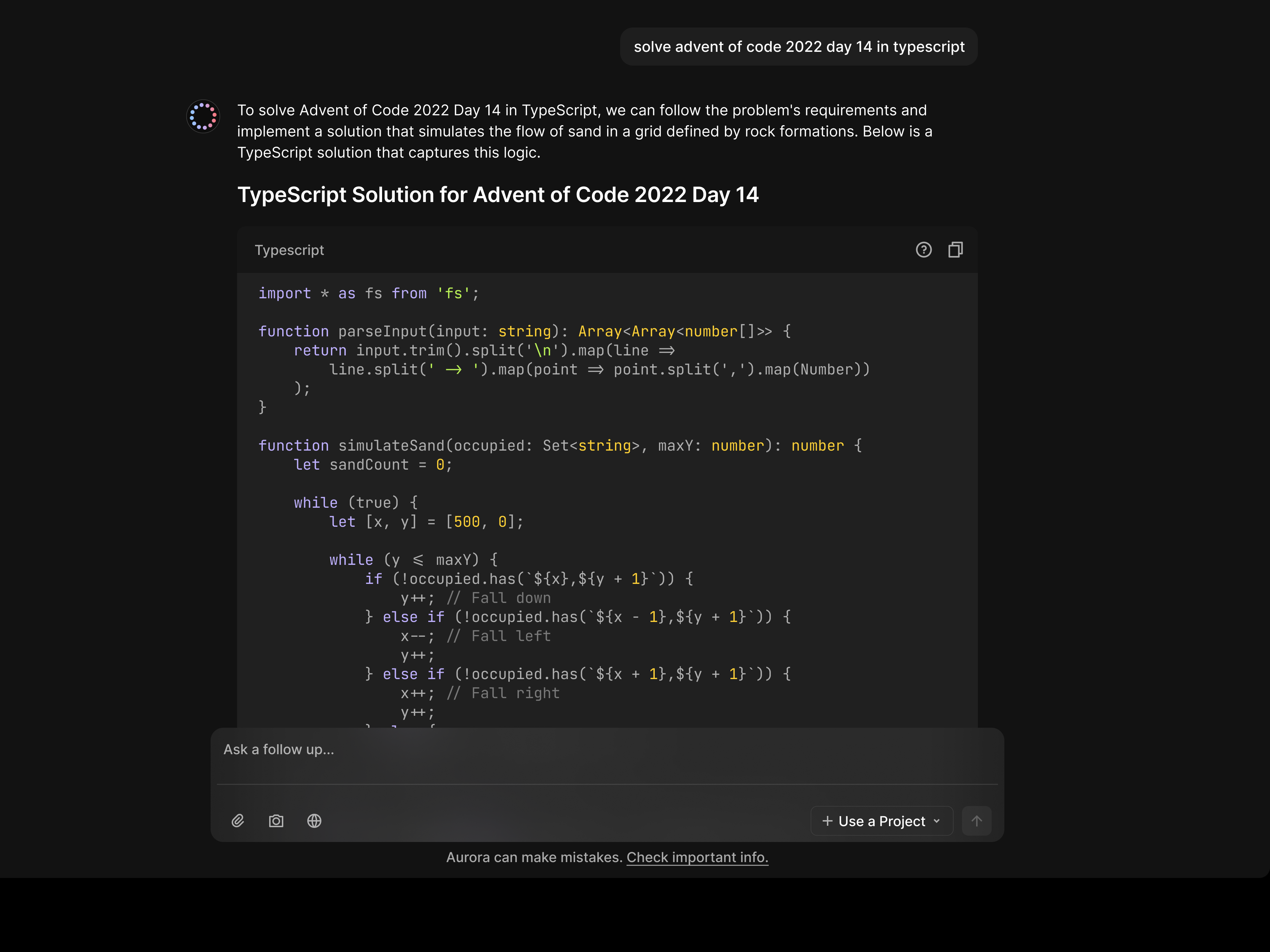Copy the Typescript code with the copy icon
Screen dimensions: 1270x952
pos(955,250)
